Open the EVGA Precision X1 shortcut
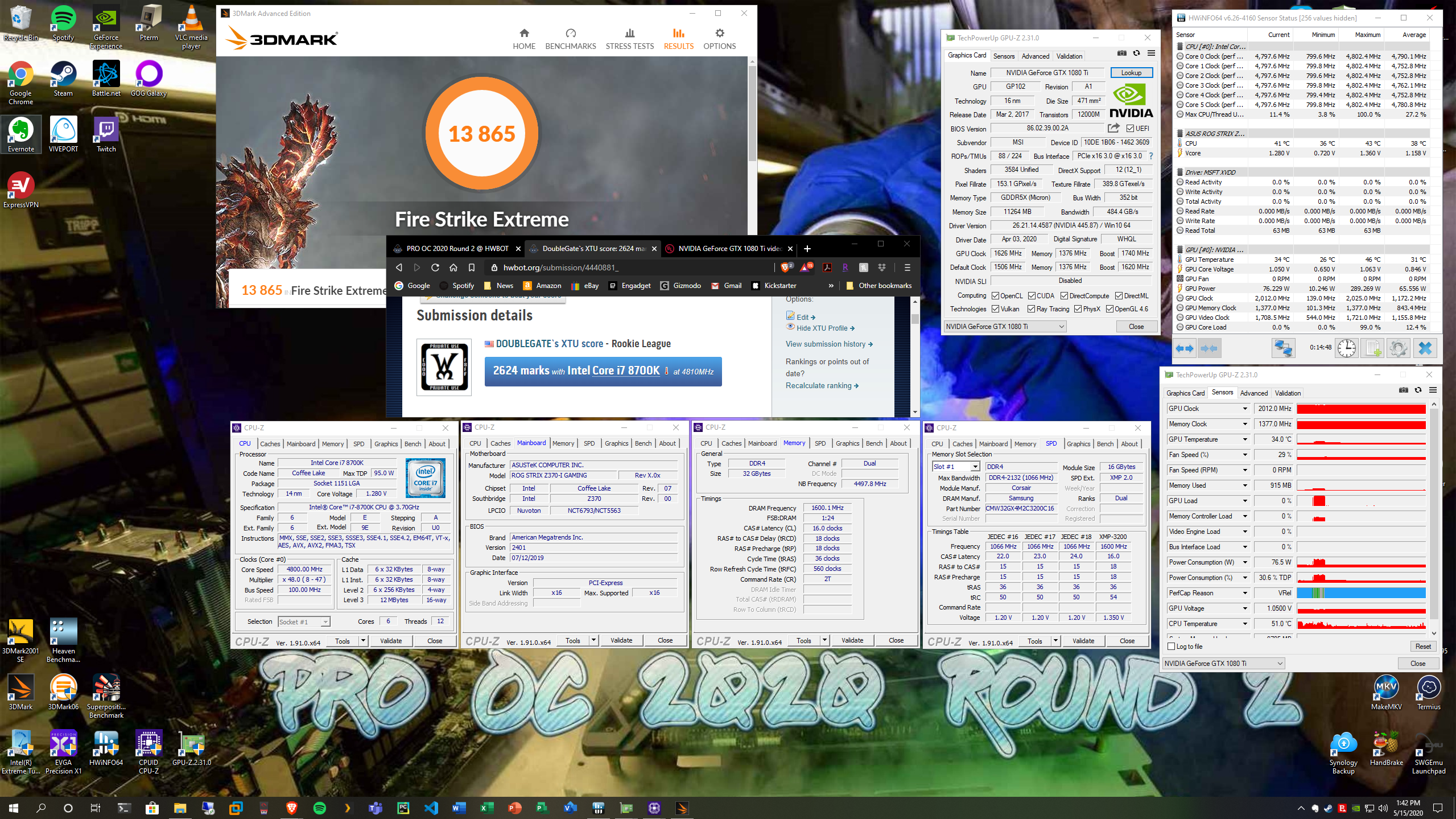 [x=63, y=752]
